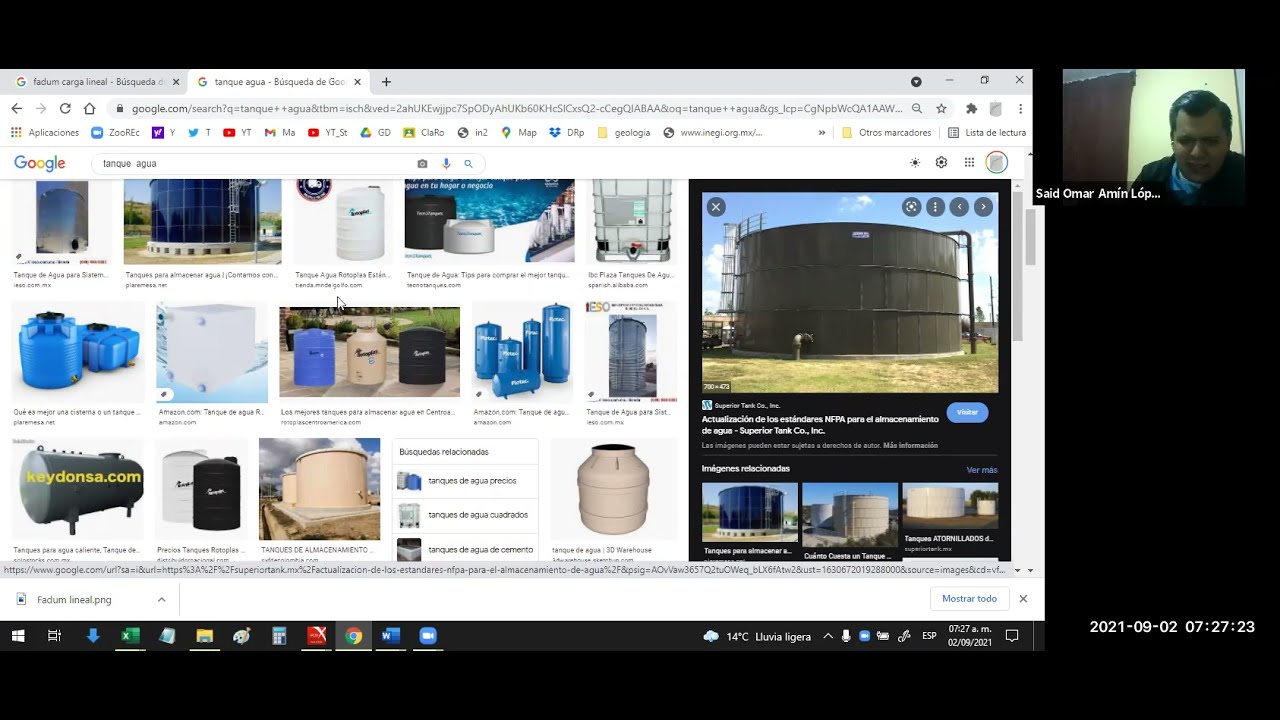Screen dimensions: 1280x720
Task: Open the Chrome home page button
Action: (89, 108)
